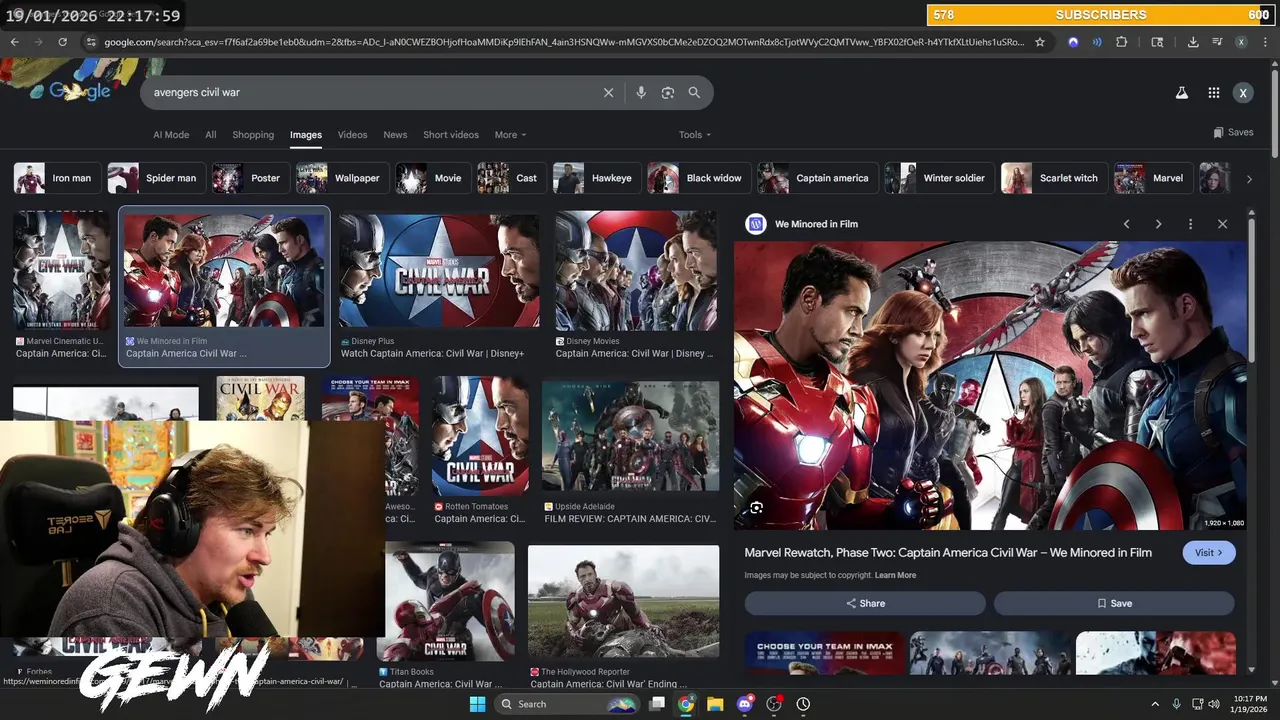
Task: Open Task View on the taskbar
Action: tap(657, 704)
